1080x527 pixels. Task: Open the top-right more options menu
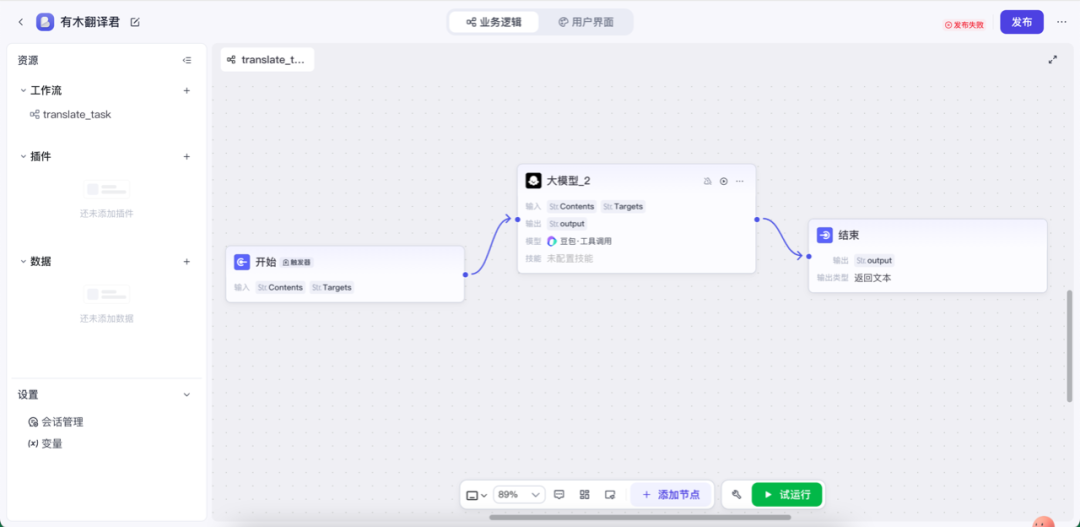[1061, 22]
